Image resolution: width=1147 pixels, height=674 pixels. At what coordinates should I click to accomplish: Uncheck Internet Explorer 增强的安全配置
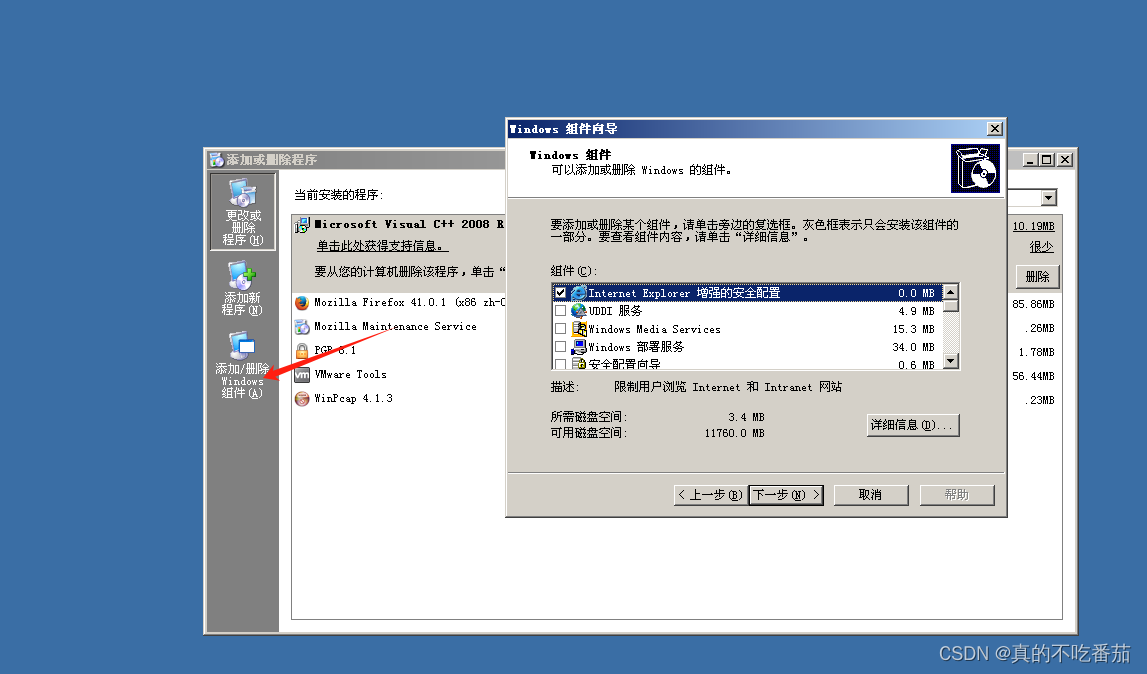tap(560, 293)
